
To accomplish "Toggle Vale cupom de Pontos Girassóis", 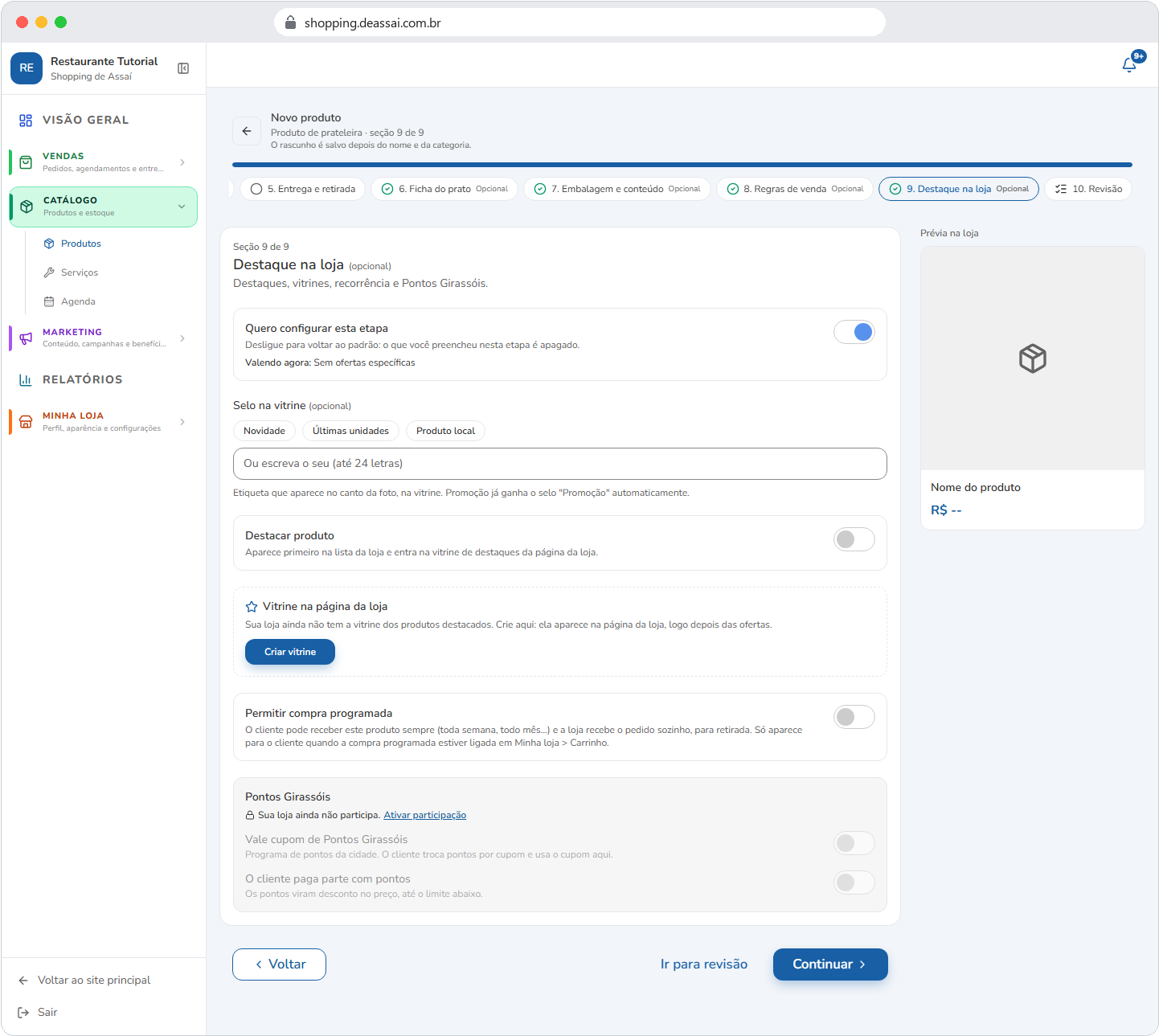I will pos(854,843).
